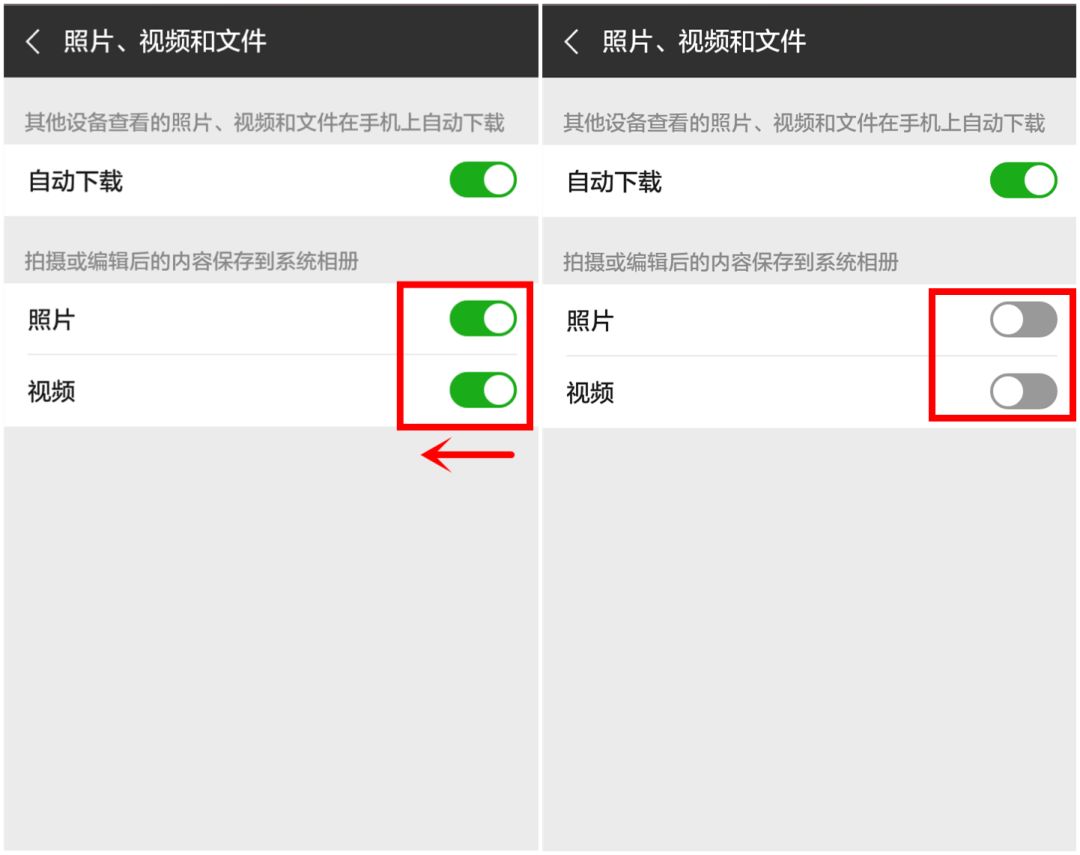Enable the gray 视频 toggle
Screen dimensions: 1080x855
[1024, 391]
